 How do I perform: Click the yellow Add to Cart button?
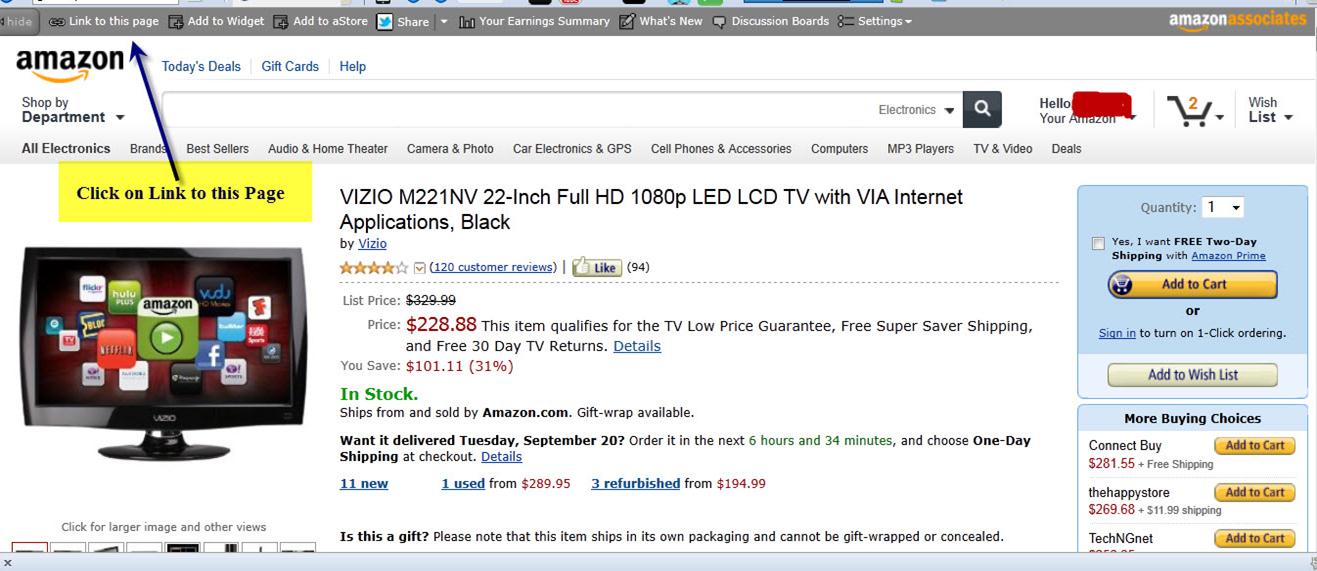click(1192, 285)
